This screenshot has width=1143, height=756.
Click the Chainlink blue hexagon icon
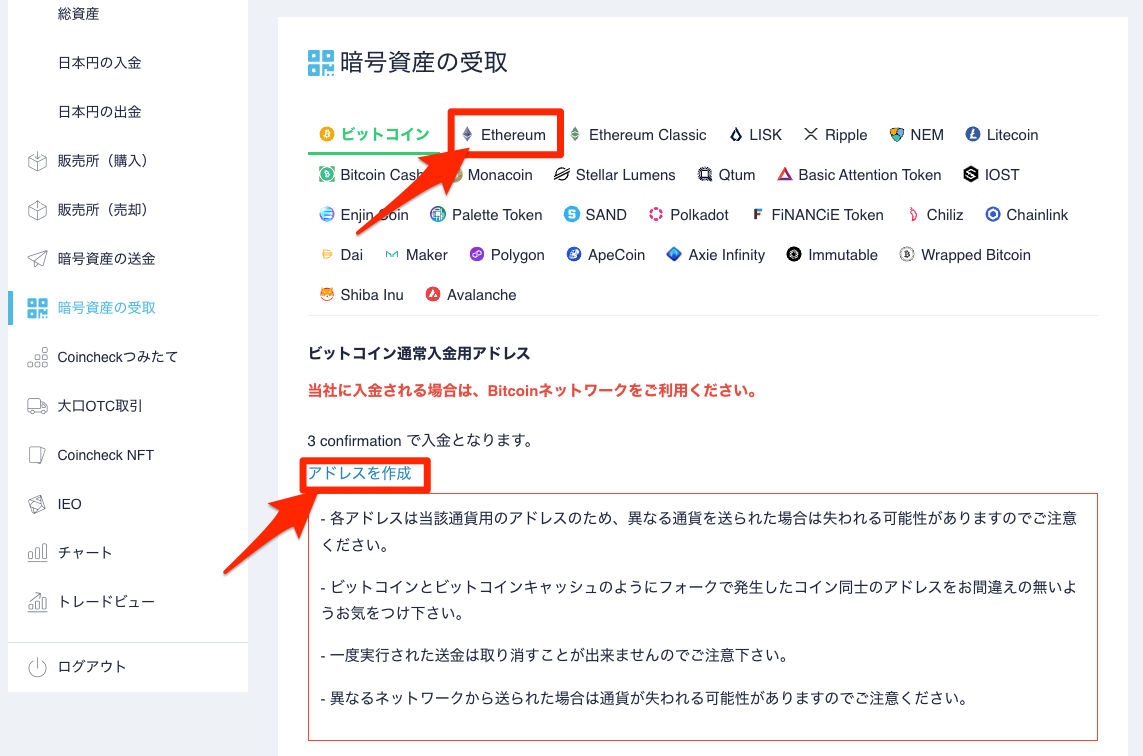[993, 214]
